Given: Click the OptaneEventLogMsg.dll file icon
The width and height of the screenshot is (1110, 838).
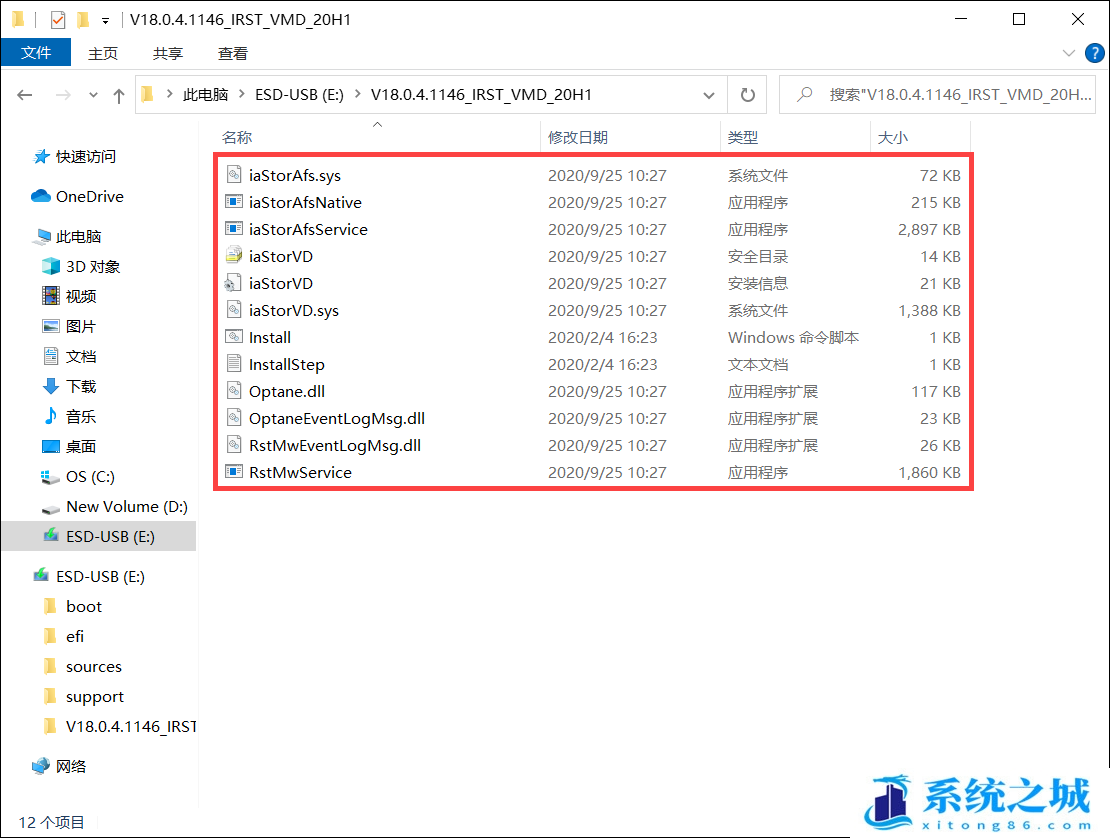Looking at the screenshot, I should click(234, 418).
